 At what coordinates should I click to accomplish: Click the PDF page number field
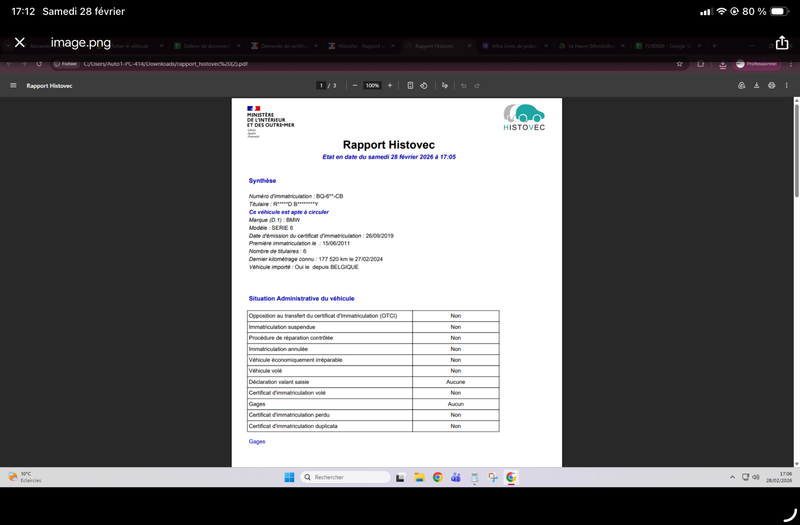tap(321, 86)
